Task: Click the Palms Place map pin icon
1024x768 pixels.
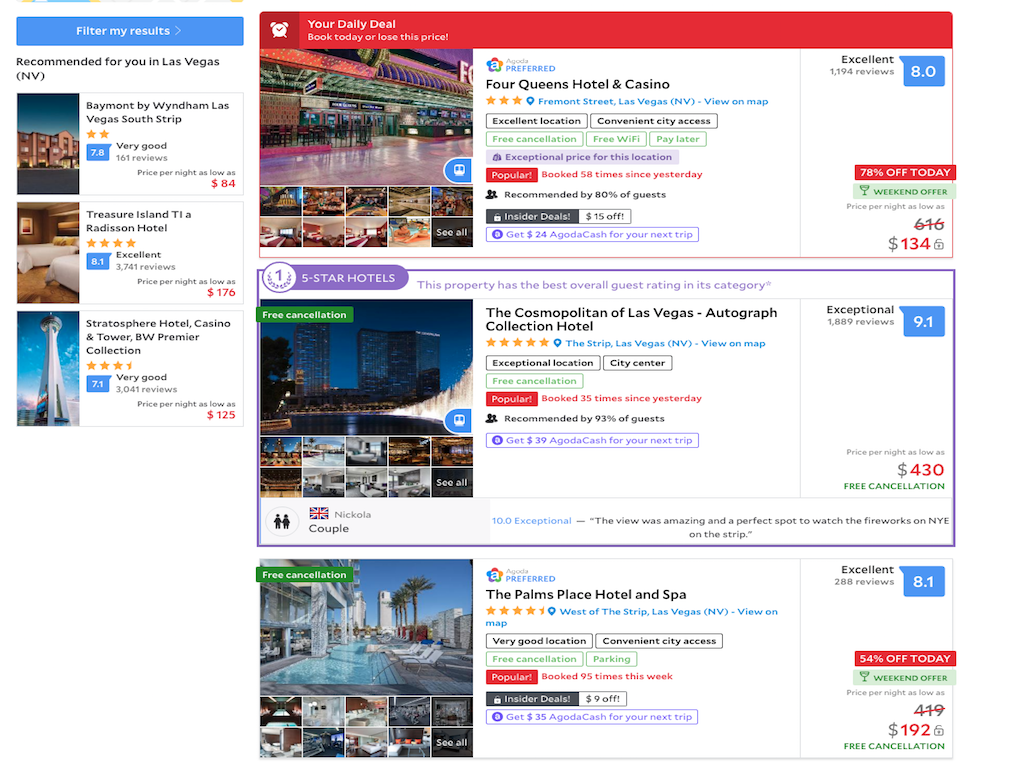Action: click(x=552, y=612)
